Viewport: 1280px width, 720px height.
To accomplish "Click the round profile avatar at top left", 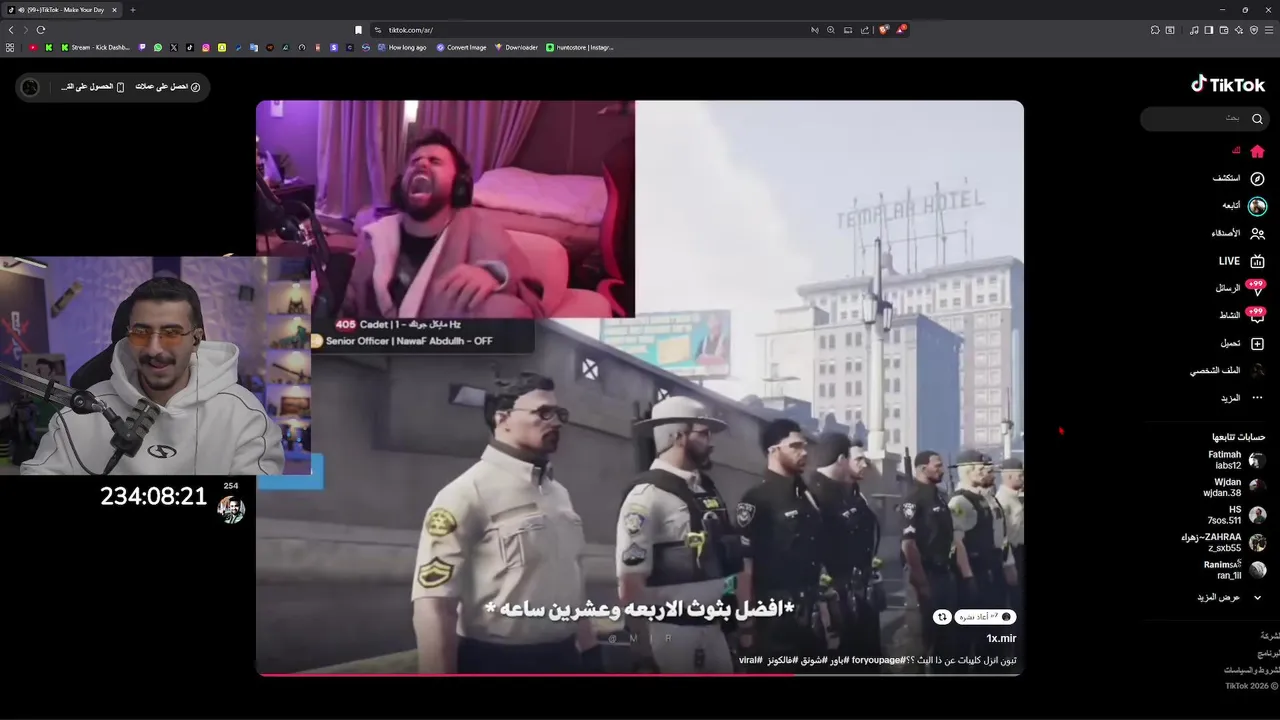I will [30, 87].
